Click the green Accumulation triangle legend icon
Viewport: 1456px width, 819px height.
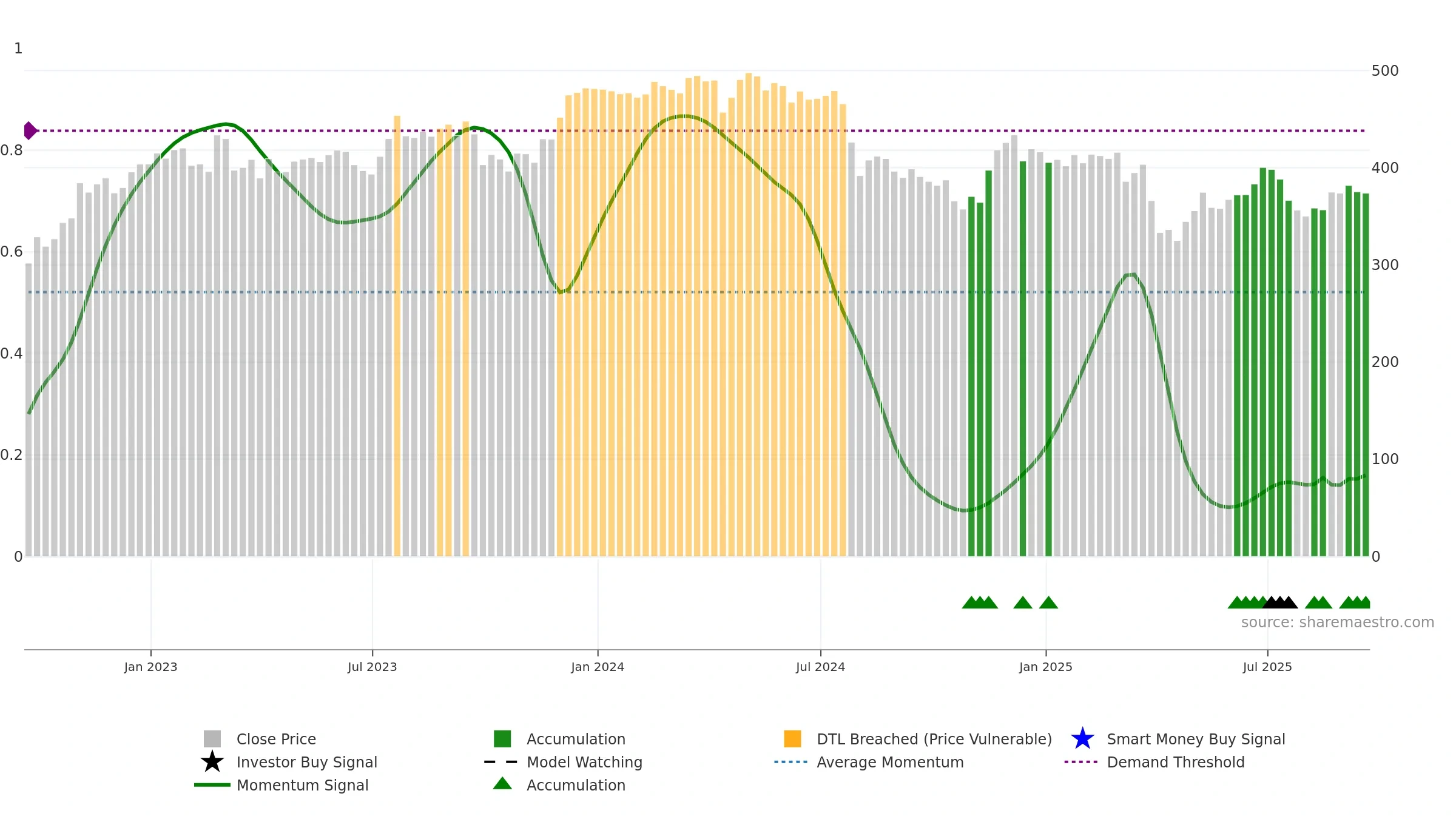click(x=502, y=784)
